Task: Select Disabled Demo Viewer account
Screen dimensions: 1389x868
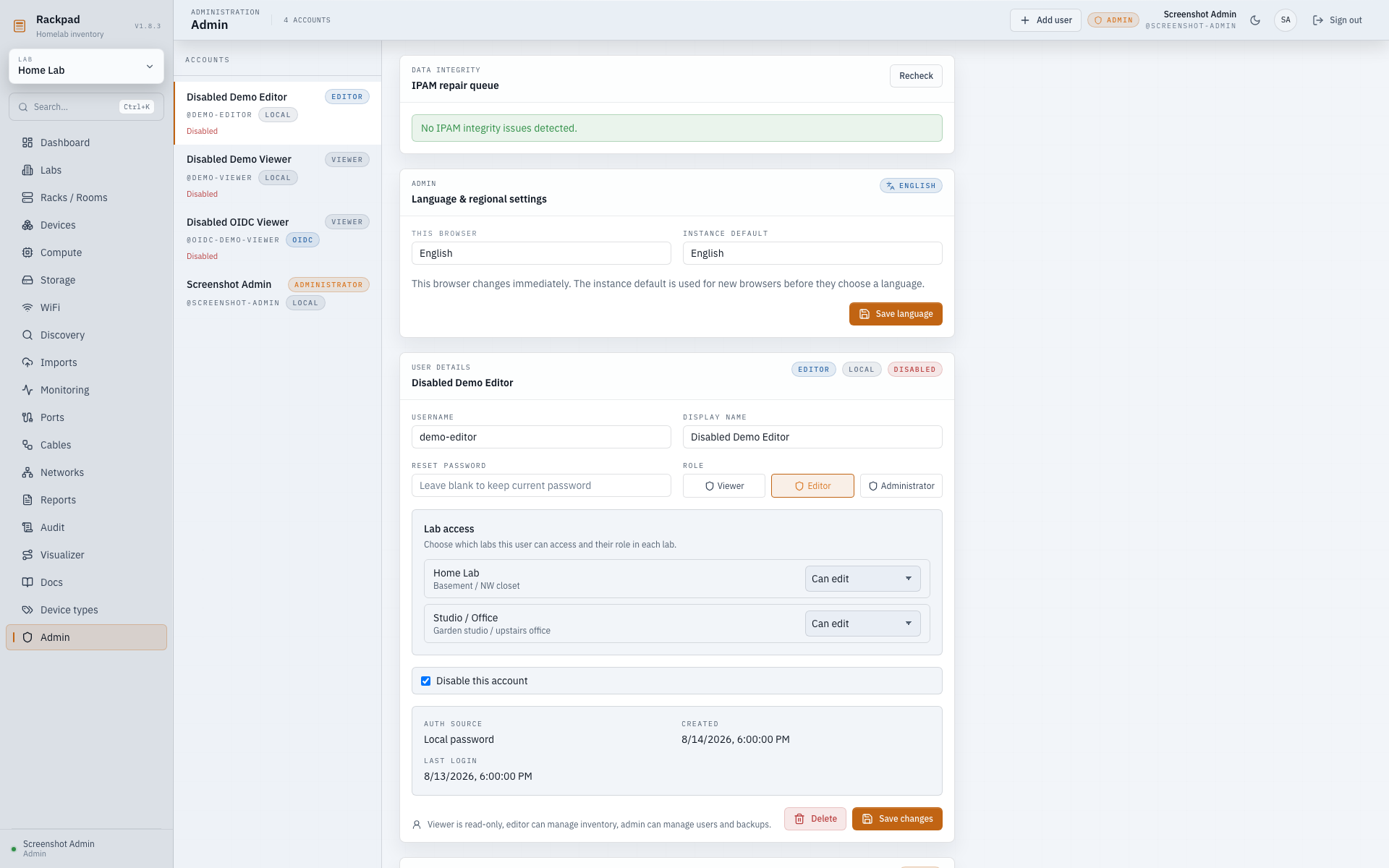Action: 278,176
